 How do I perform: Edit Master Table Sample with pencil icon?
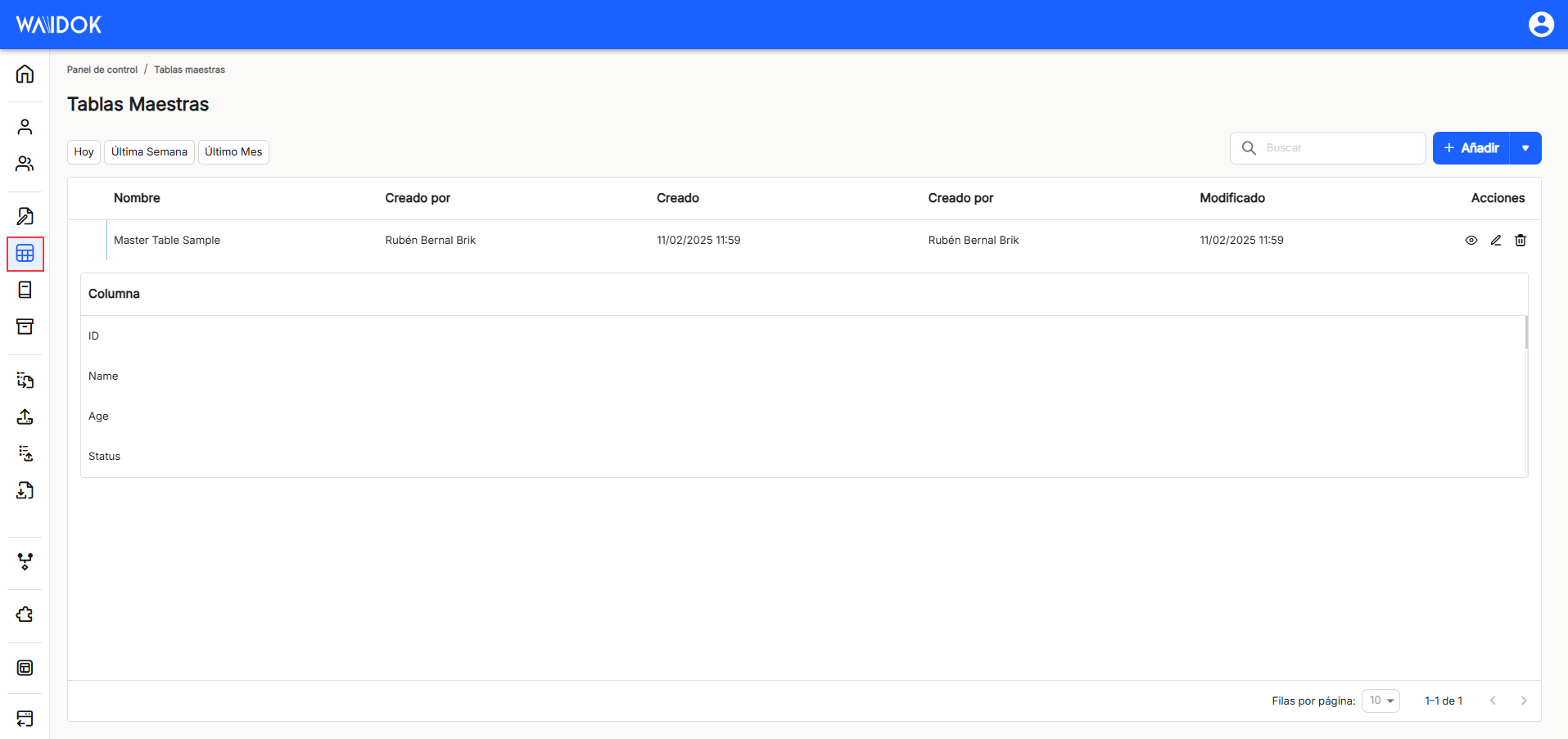pyautogui.click(x=1496, y=241)
